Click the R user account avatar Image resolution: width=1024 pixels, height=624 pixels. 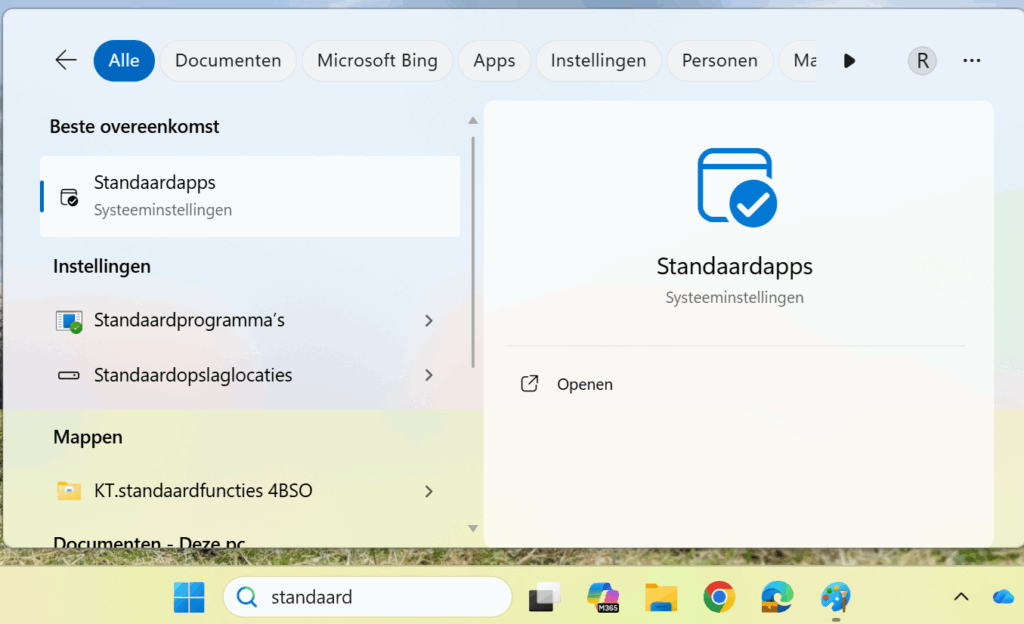pos(922,60)
